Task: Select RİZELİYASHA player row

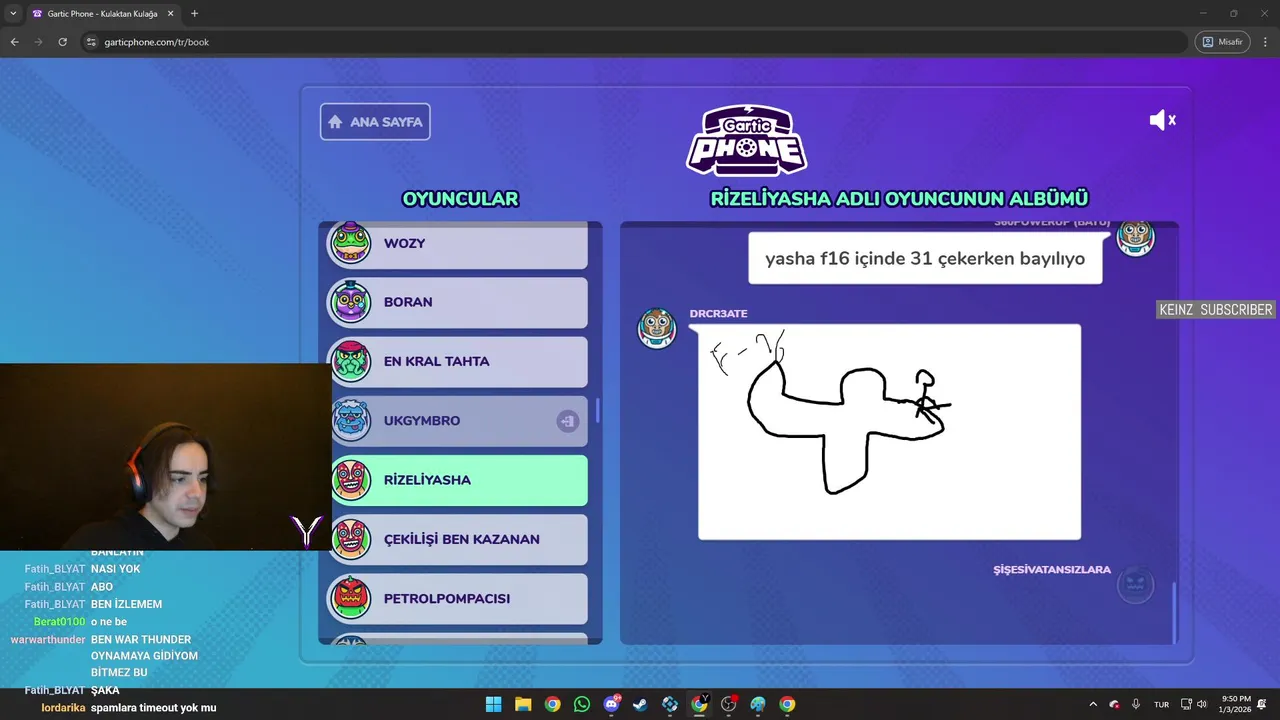Action: coord(459,480)
